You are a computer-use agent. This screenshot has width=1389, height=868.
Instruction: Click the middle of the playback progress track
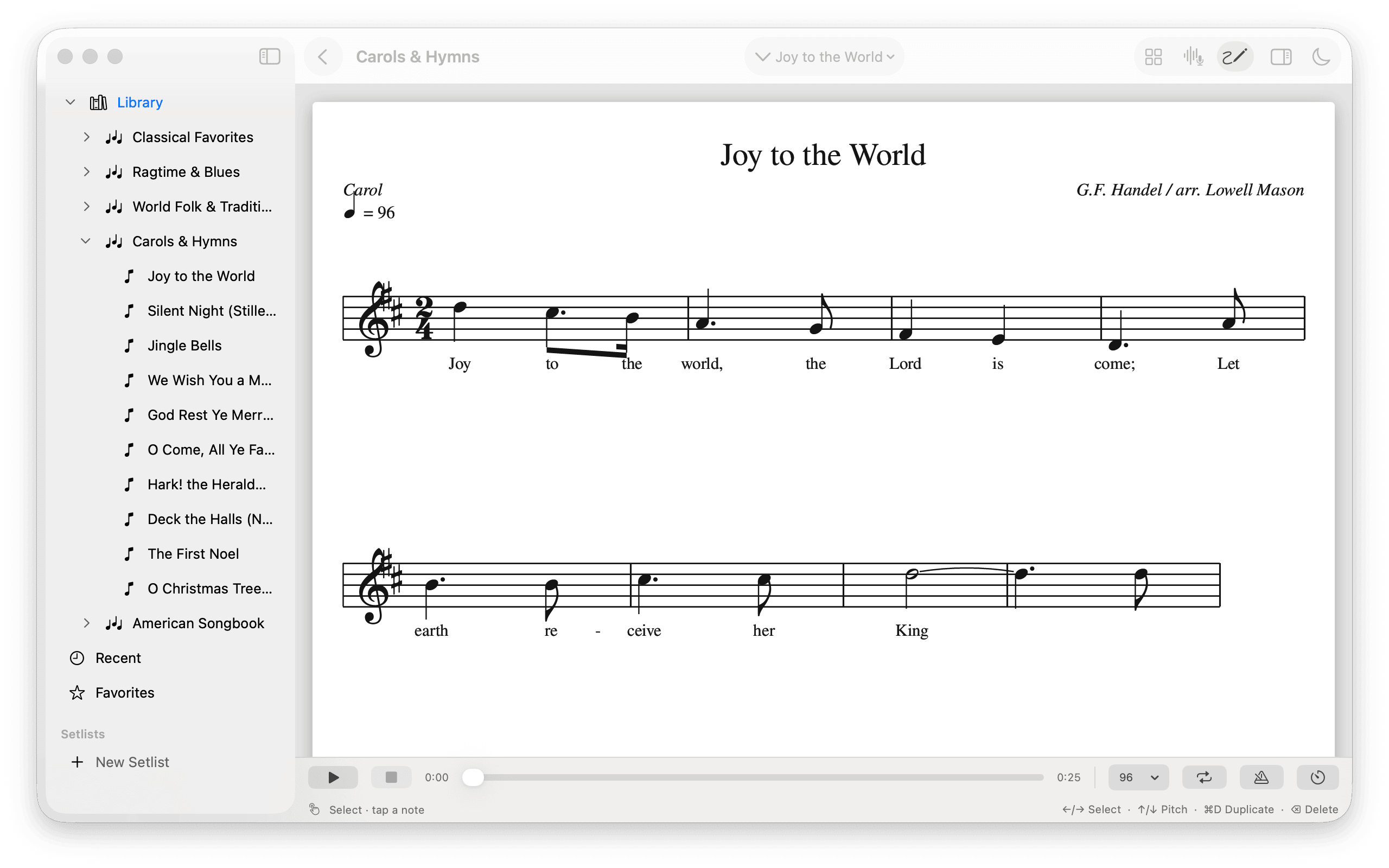pyautogui.click(x=754, y=777)
